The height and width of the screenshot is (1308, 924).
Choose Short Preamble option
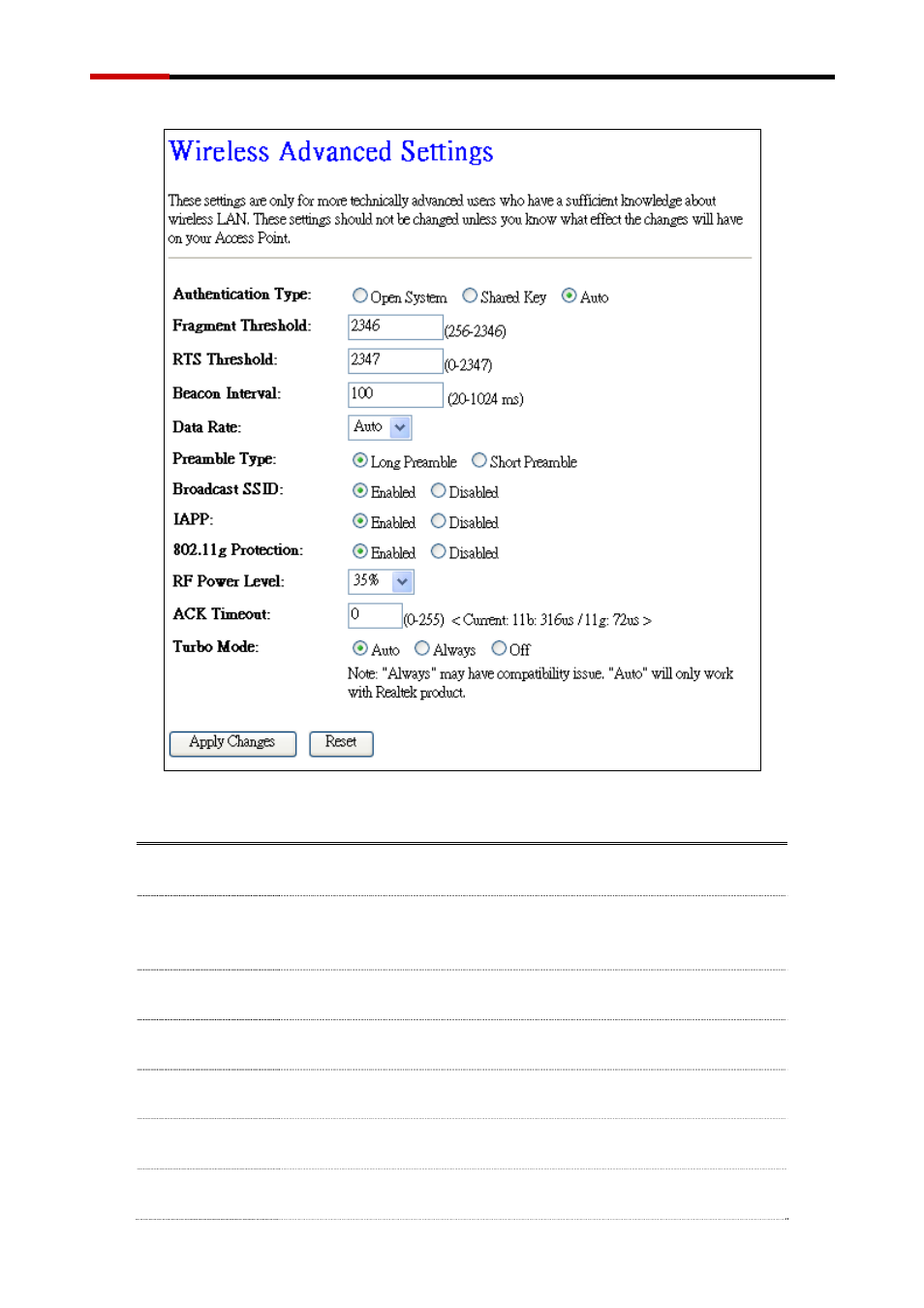coord(479,460)
